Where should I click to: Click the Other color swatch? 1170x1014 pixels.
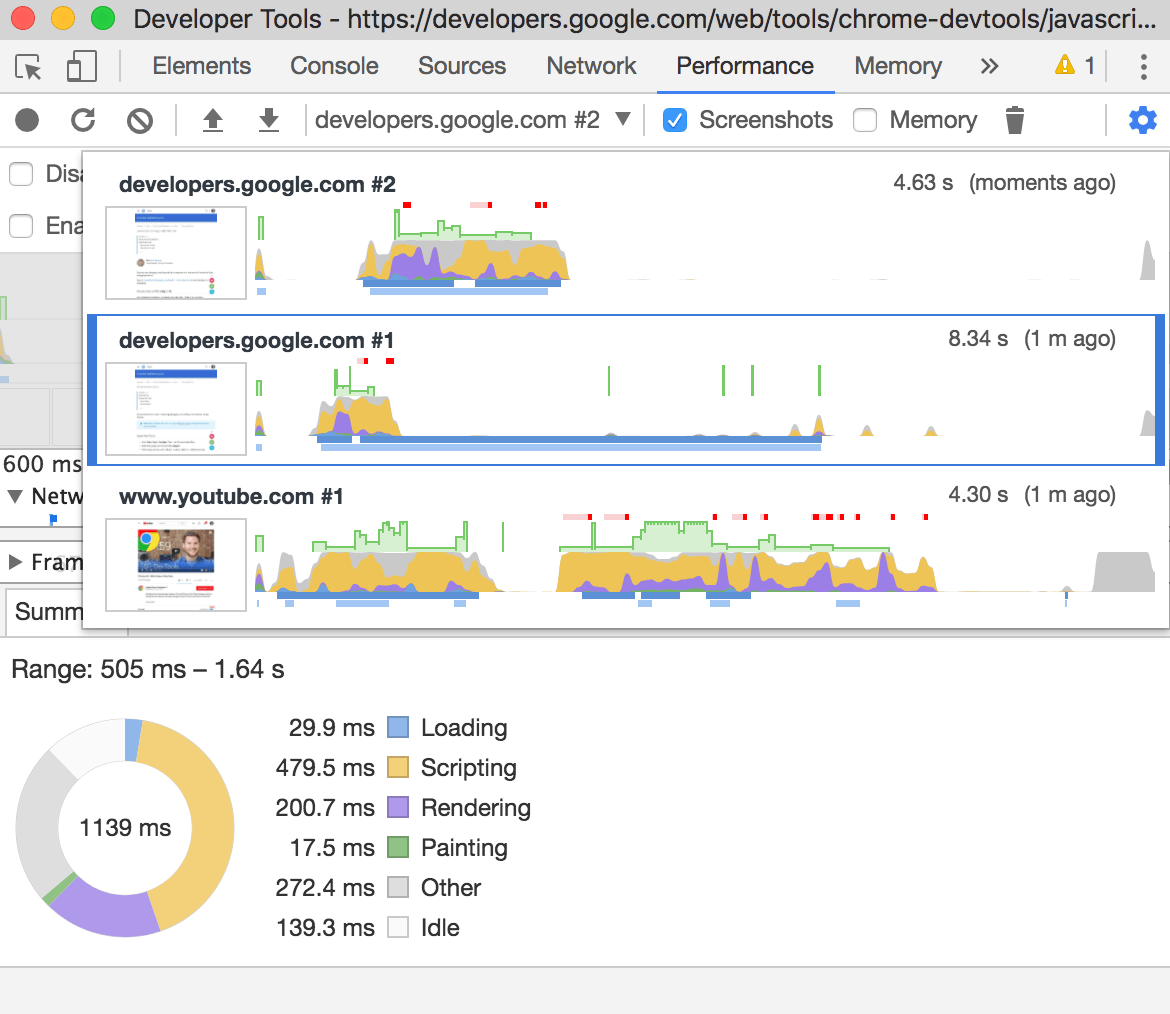pos(398,887)
